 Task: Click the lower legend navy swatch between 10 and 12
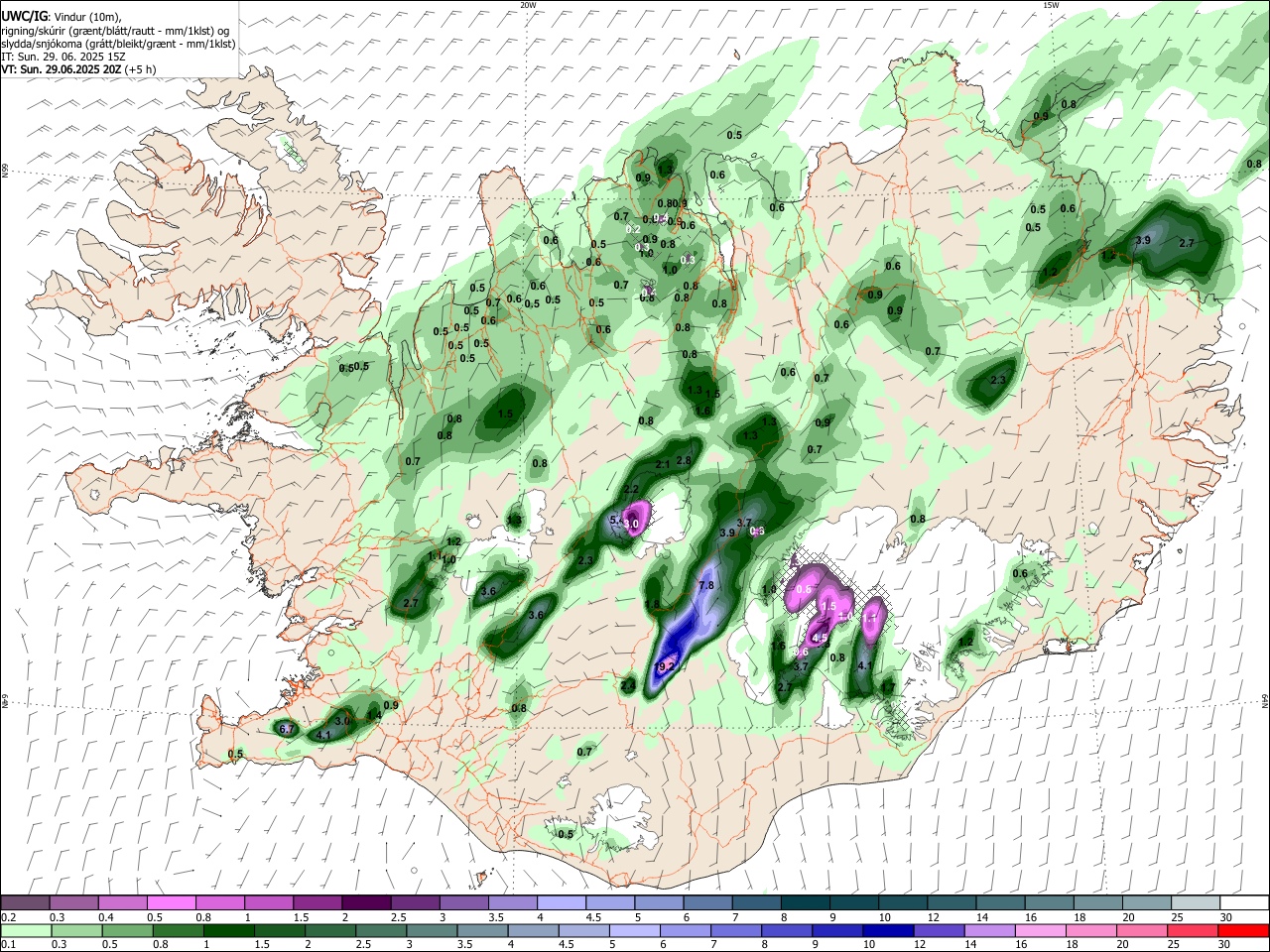click(x=887, y=930)
